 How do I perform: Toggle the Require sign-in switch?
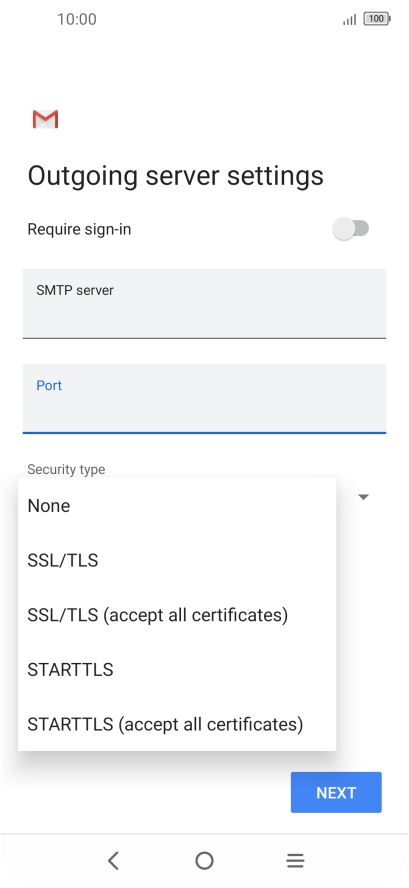coord(351,229)
